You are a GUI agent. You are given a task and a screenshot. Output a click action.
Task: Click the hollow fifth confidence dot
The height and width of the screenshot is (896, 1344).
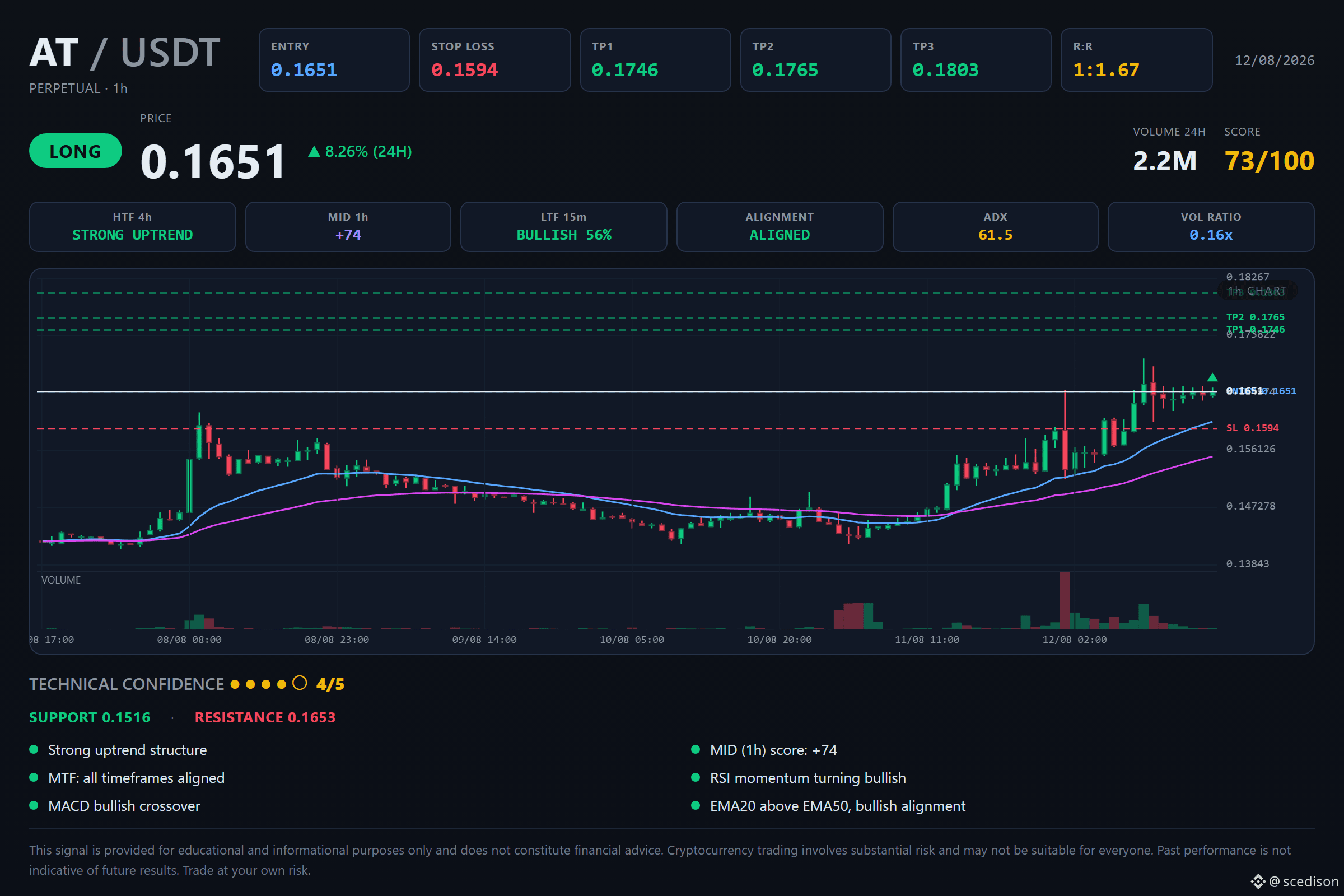tap(300, 683)
